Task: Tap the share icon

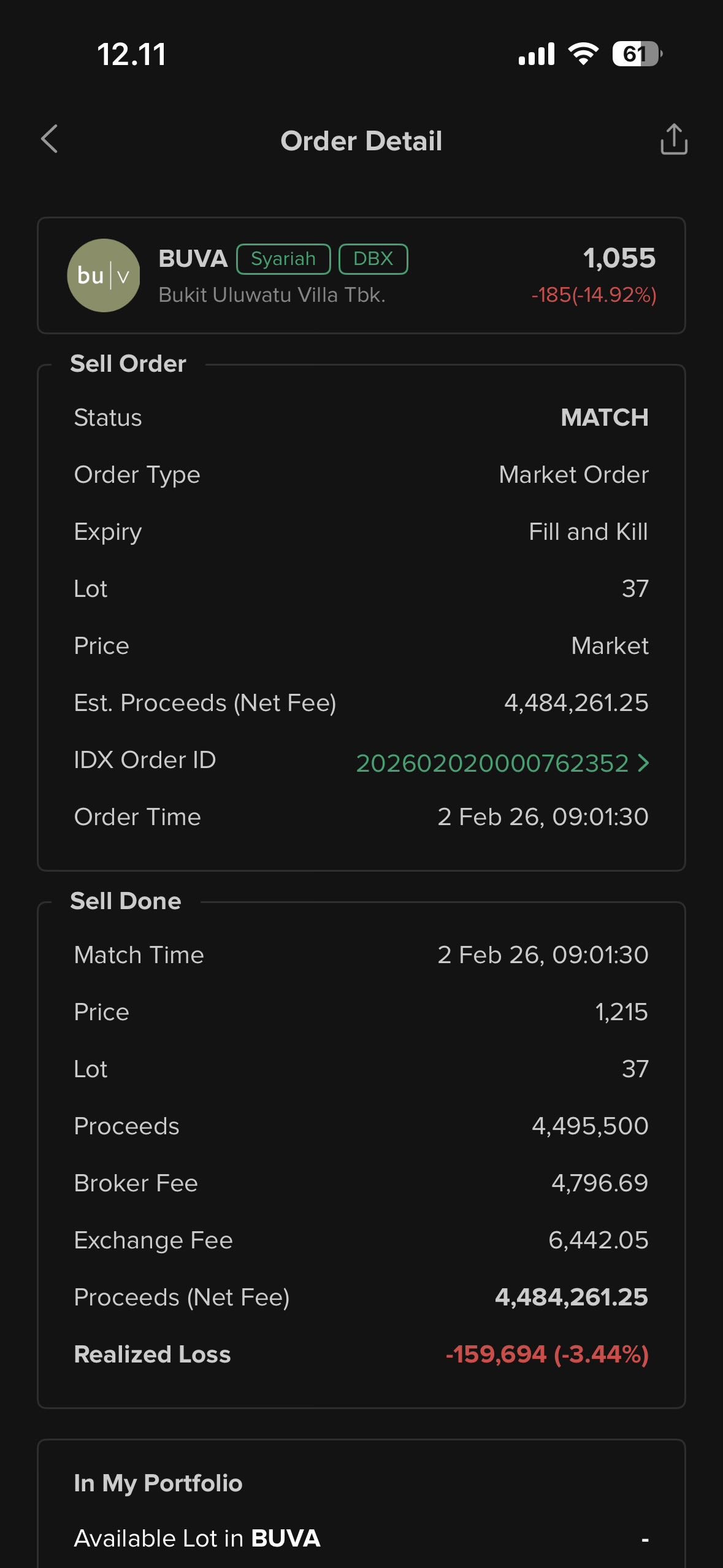Action: (673, 139)
